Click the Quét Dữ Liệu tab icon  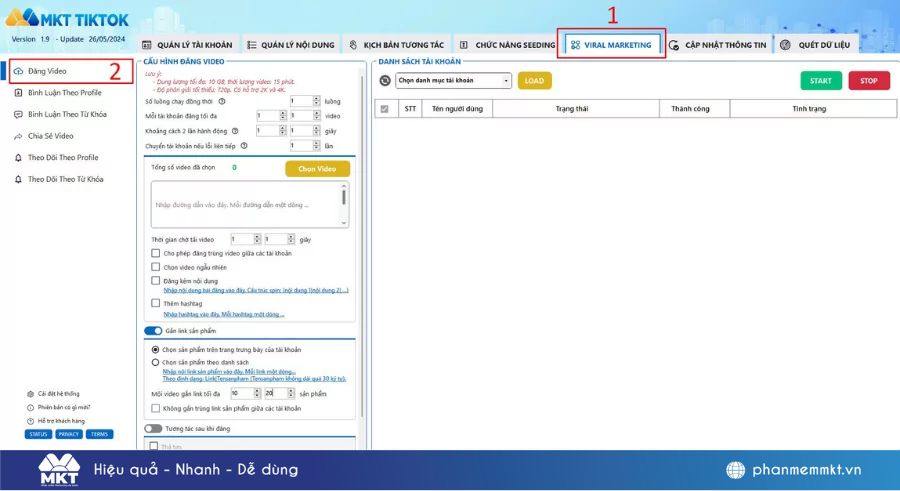[785, 45]
